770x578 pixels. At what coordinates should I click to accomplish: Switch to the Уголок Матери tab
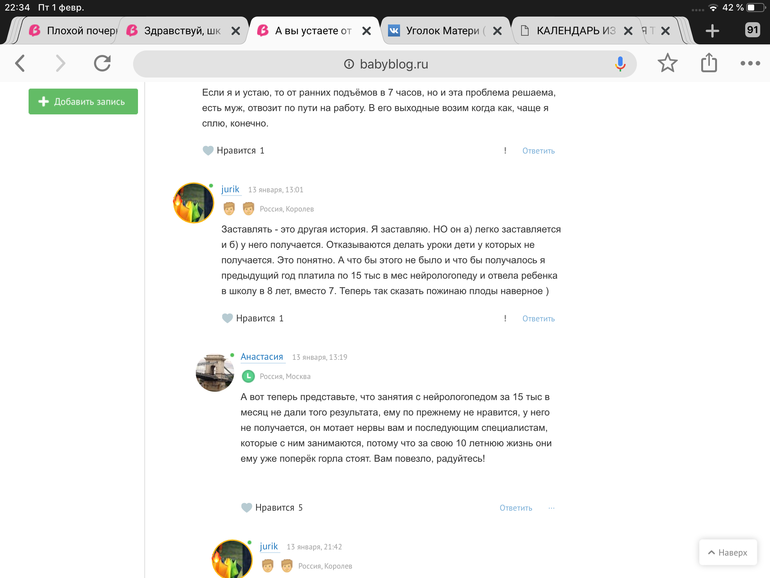(x=442, y=31)
